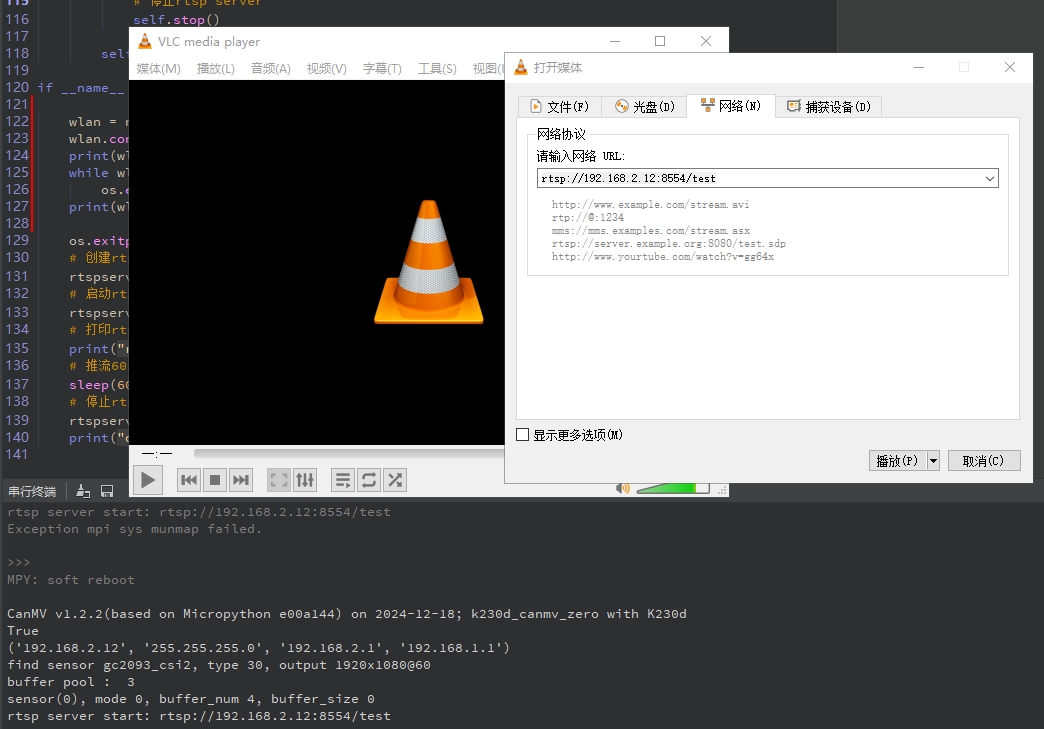Click example URL "rtp://@:1234"
Image resolution: width=1044 pixels, height=729 pixels.
click(x=588, y=218)
